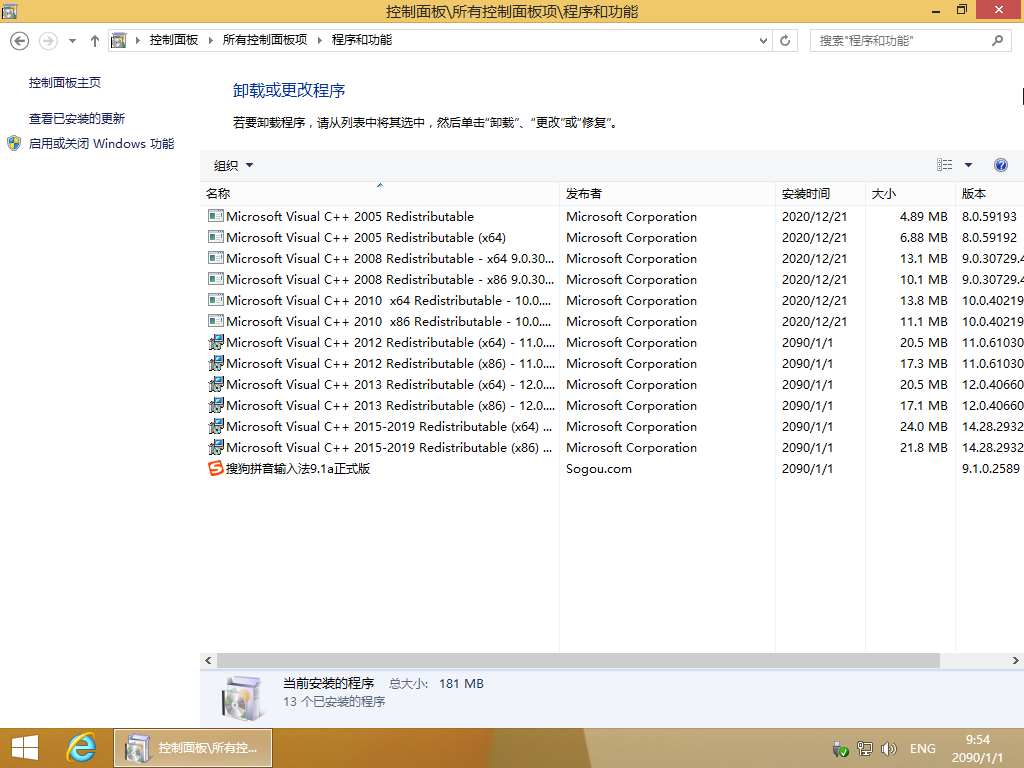Screen dimensions: 1024x768
Task: Sort by 发布者 column header
Action: [x=667, y=193]
